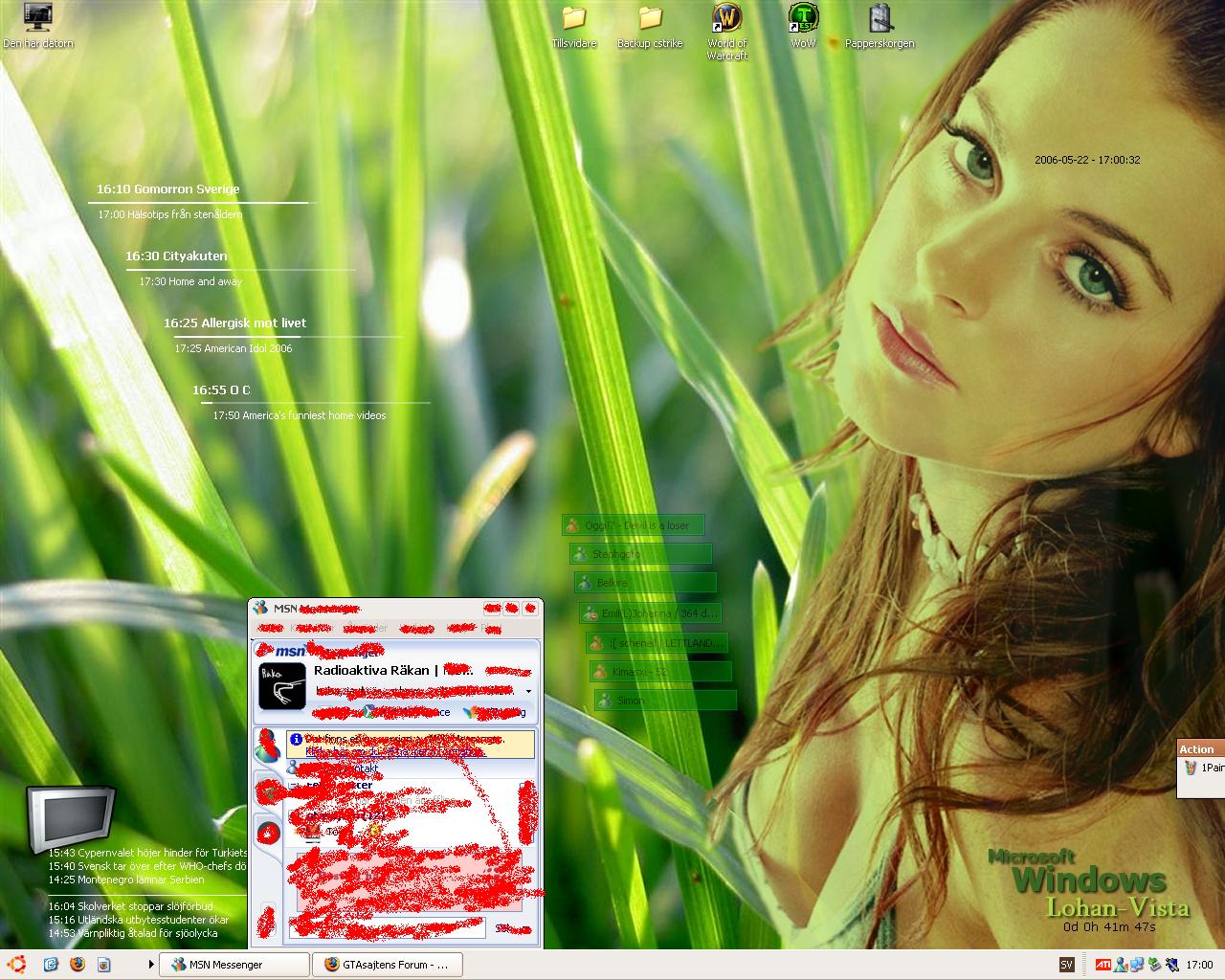Click headline '15:43 Cypernvalet höjer hinder'

click(147, 853)
